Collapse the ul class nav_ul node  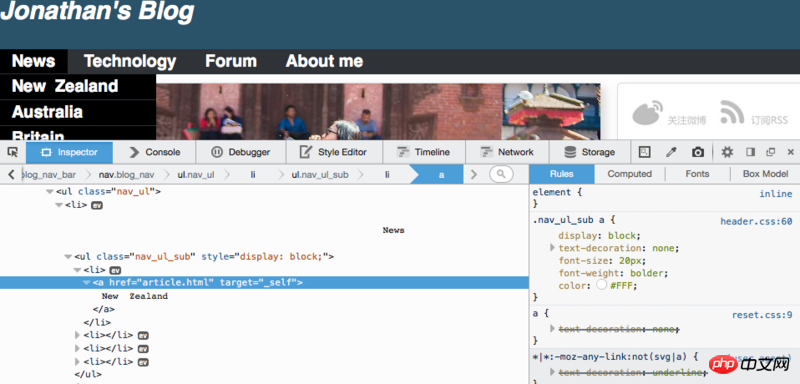(49, 192)
